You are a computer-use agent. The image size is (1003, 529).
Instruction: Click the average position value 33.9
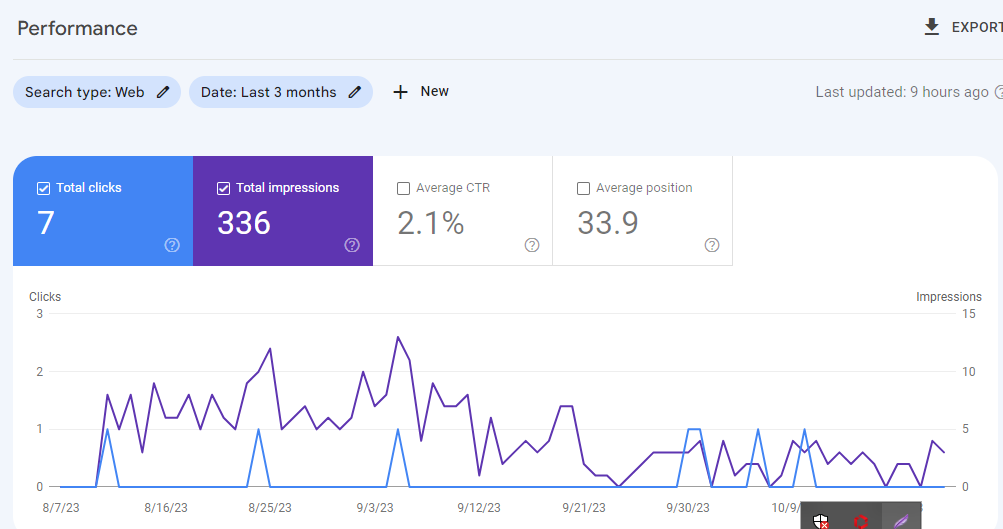pyautogui.click(x=608, y=223)
